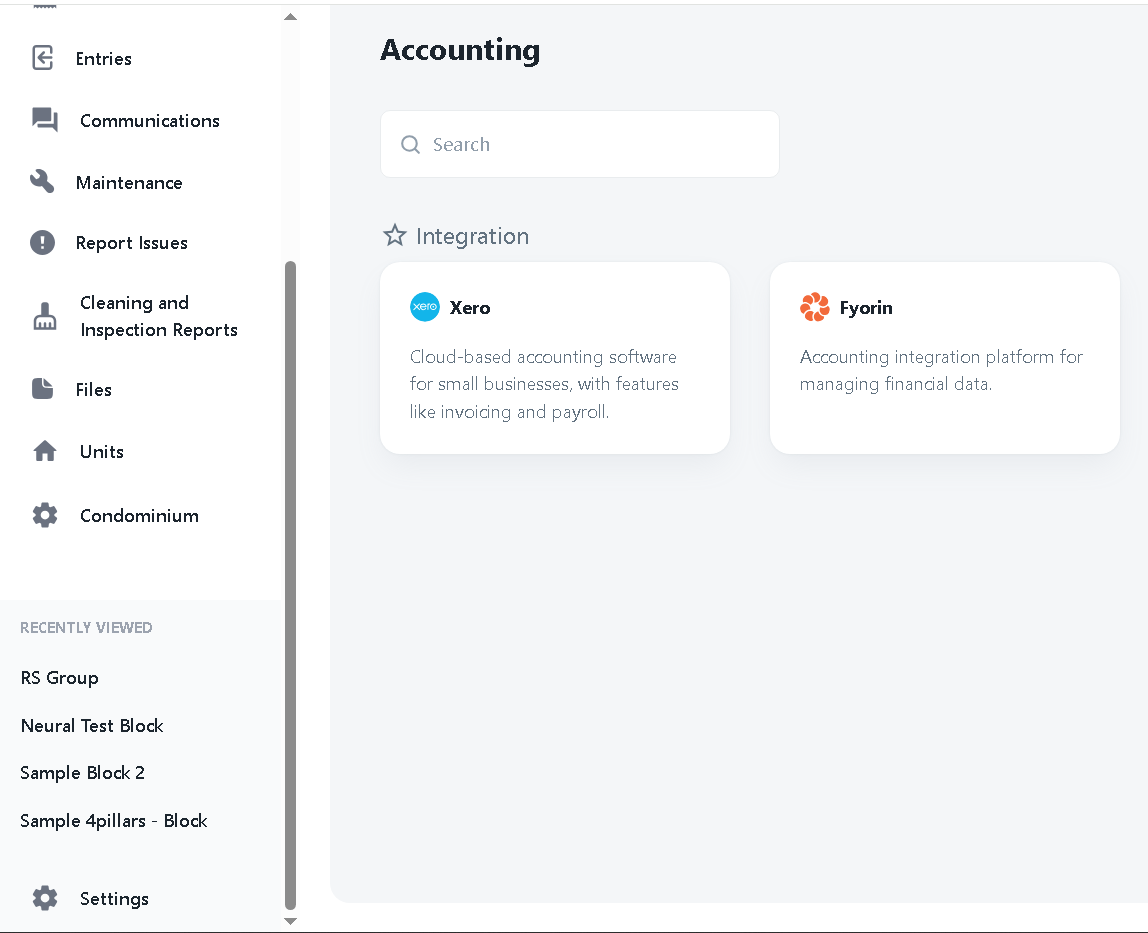Viewport: 1148px width, 933px height.
Task: Open Units using the house icon
Action: click(x=42, y=450)
